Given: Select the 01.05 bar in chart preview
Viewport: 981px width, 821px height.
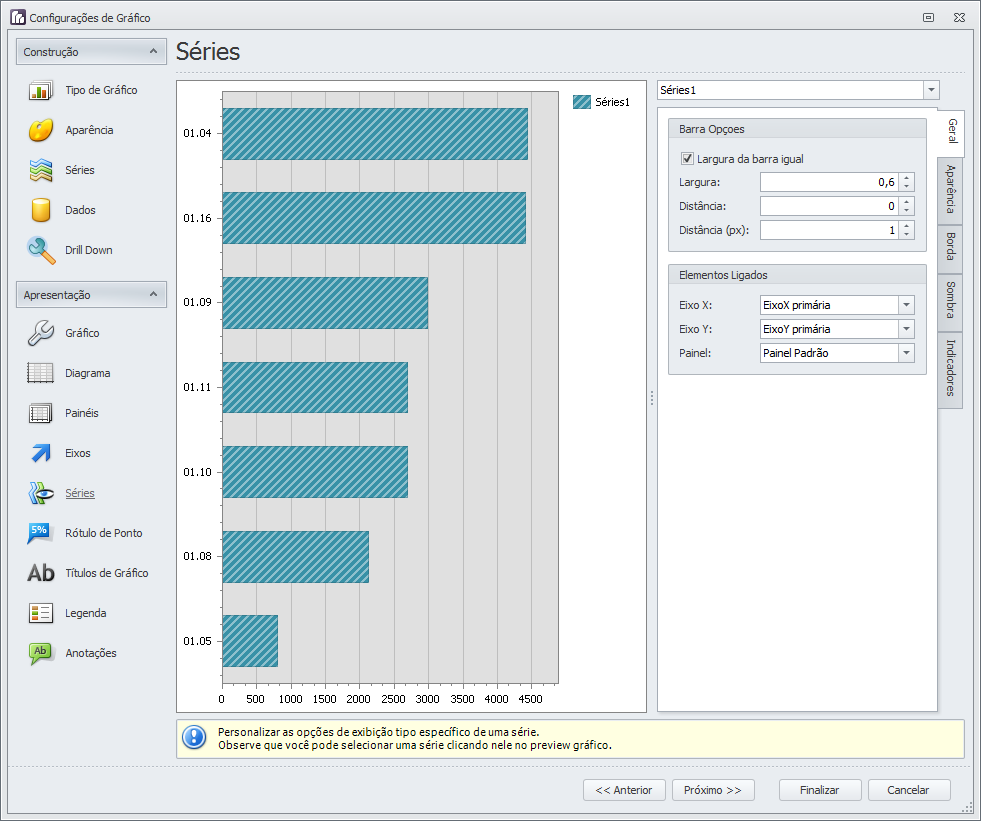Looking at the screenshot, I should (x=250, y=641).
